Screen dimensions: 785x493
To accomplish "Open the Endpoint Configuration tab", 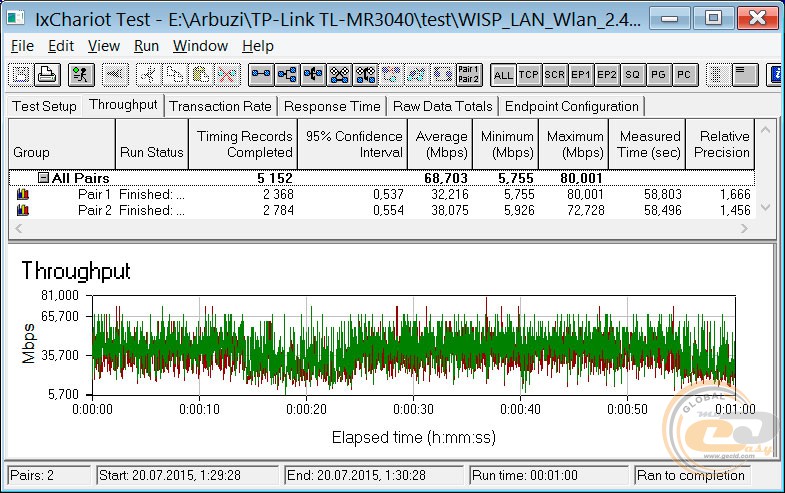I will 572,106.
